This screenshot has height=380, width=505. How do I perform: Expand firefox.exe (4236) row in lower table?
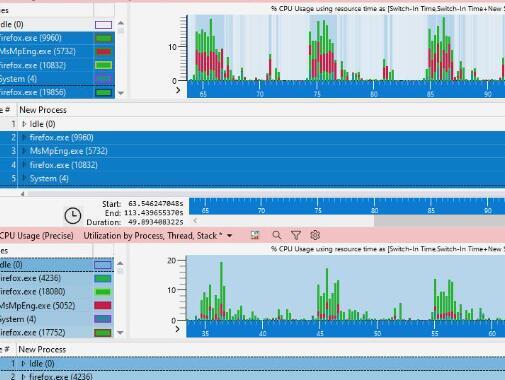pos(23,377)
